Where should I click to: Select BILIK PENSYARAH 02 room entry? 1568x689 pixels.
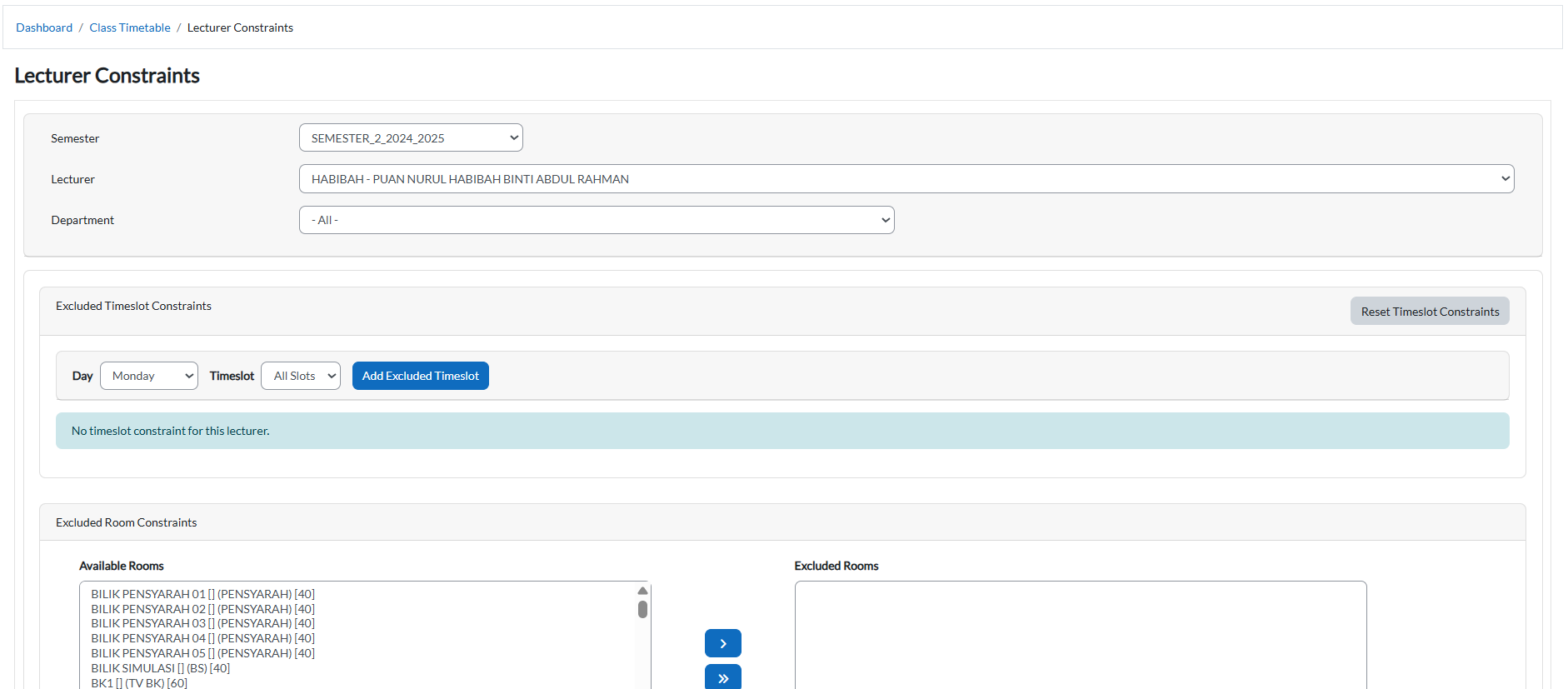(202, 609)
